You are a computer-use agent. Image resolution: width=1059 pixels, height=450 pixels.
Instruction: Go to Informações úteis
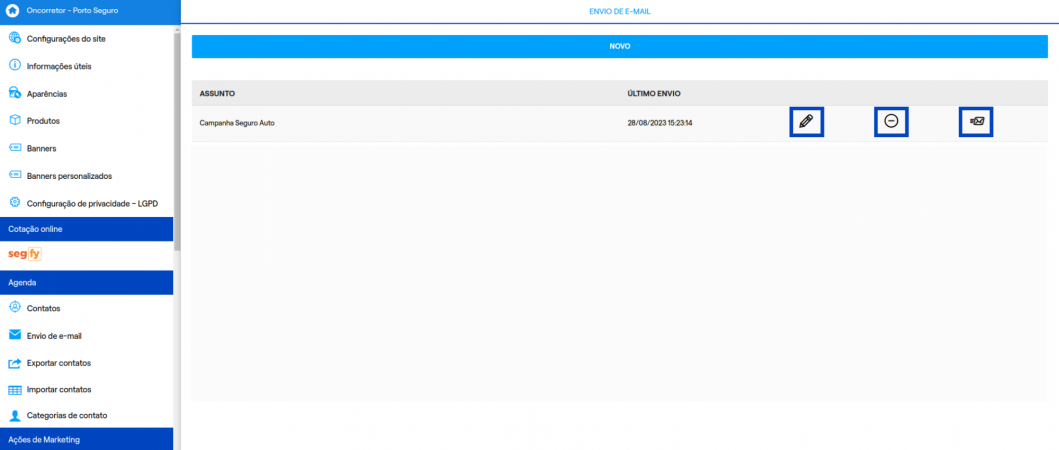point(59,66)
